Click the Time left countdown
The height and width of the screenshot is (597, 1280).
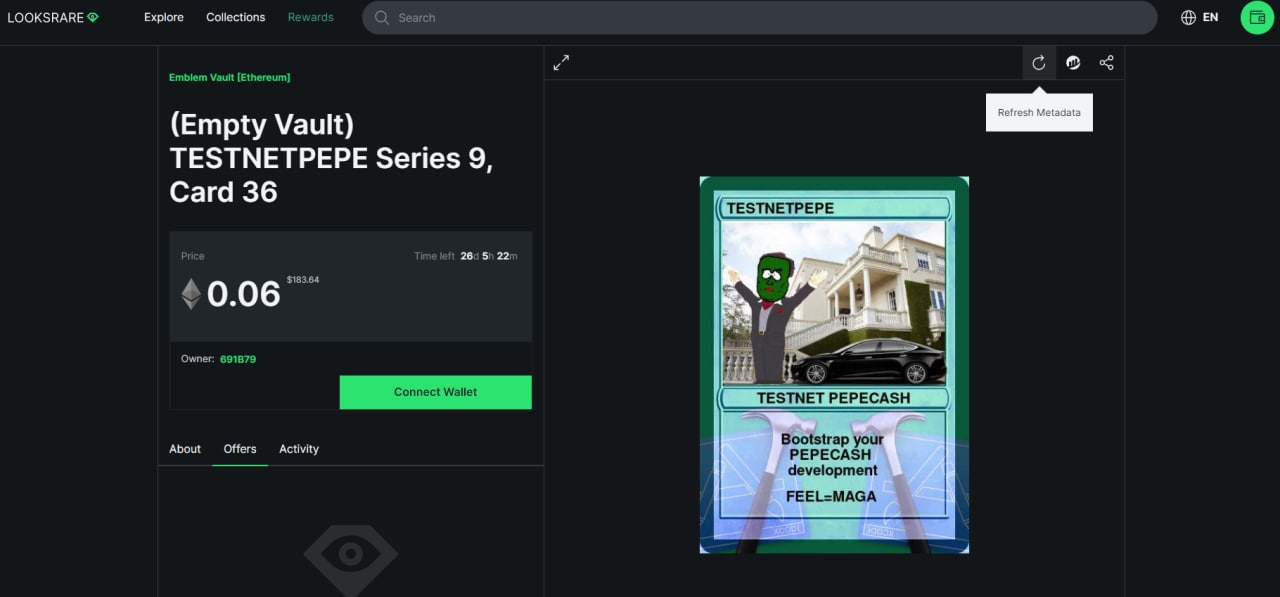point(466,256)
